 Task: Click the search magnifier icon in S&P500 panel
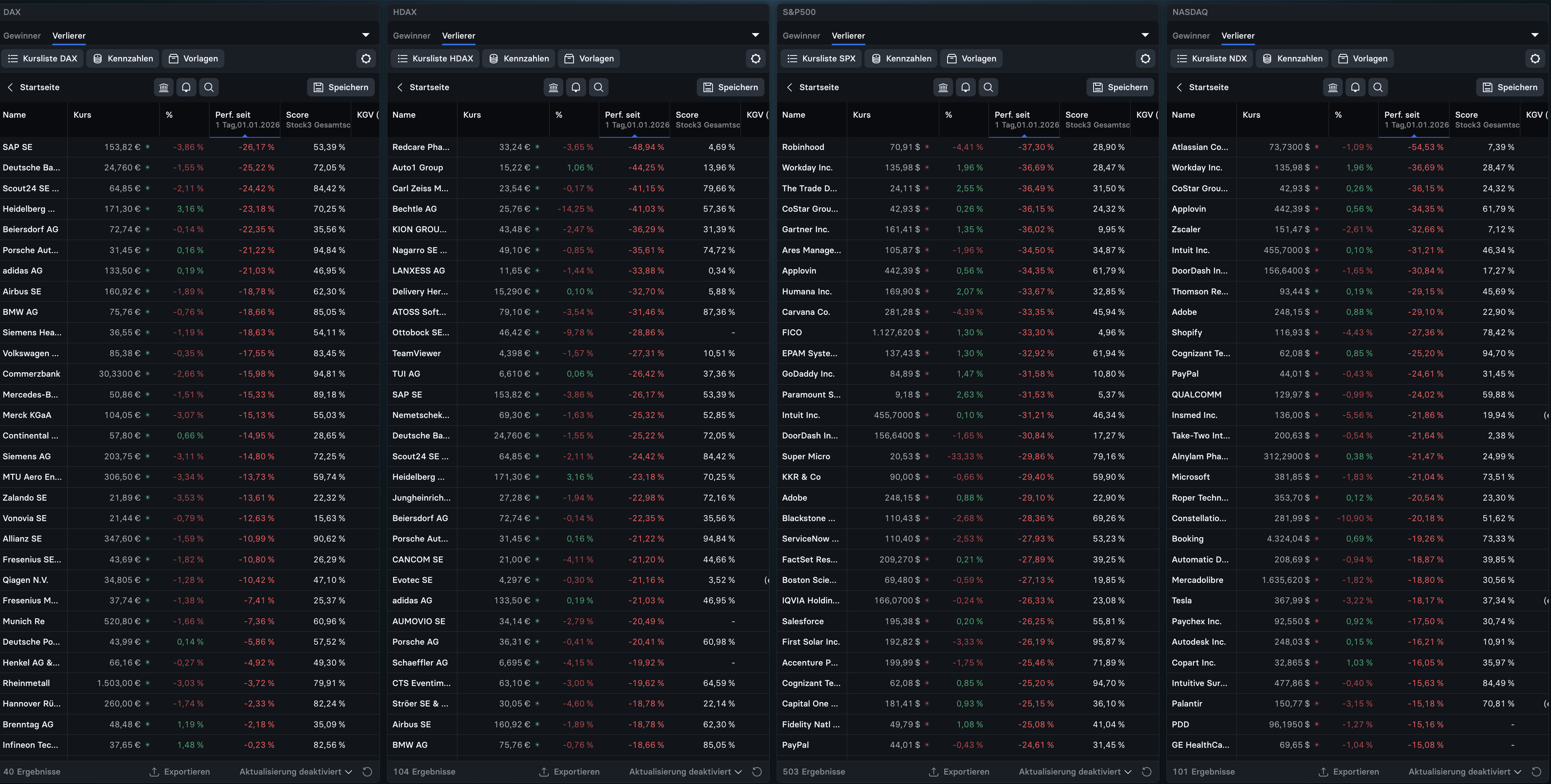pyautogui.click(x=988, y=87)
